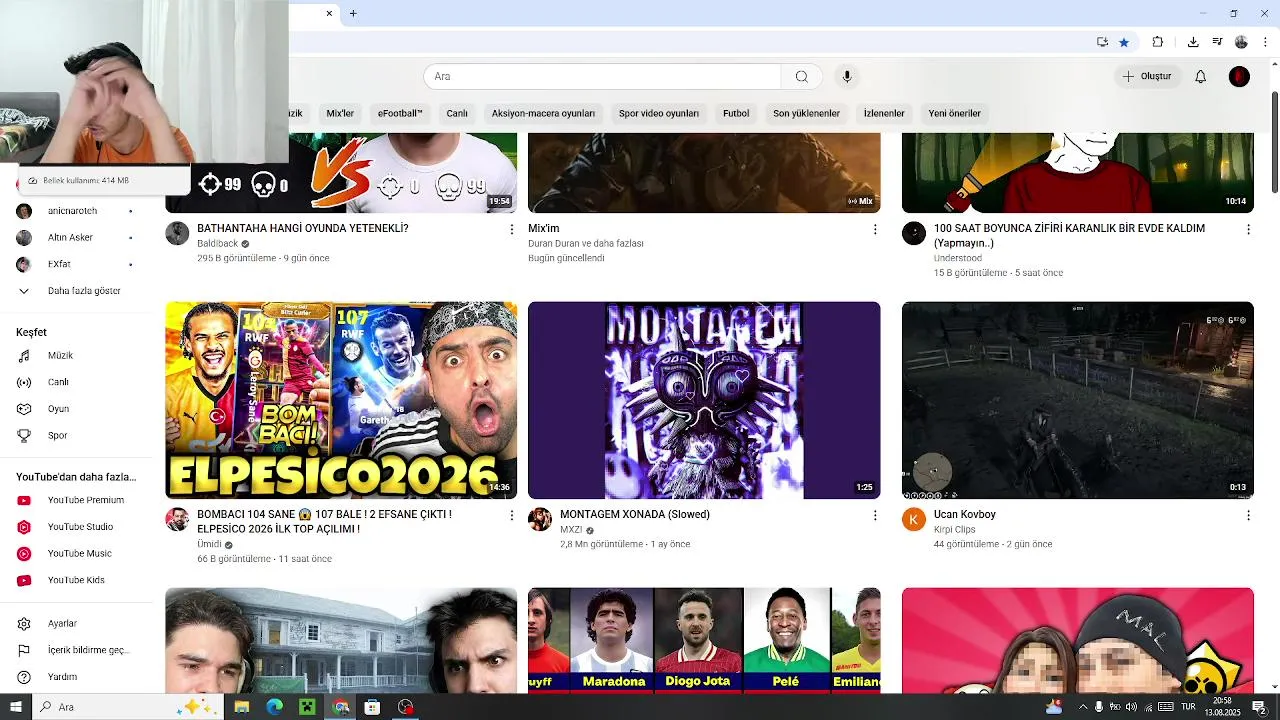
Task: Select the Canlı filter chip
Action: 457,113
